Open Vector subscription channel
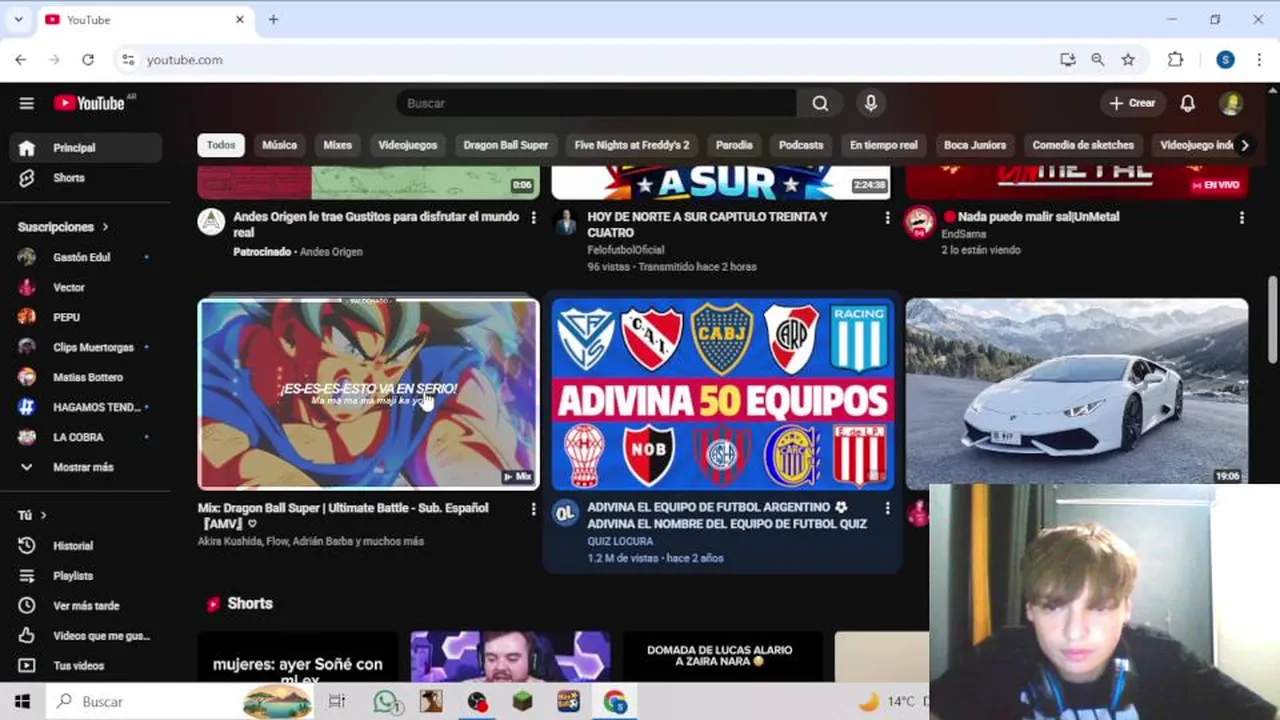 click(86, 287)
